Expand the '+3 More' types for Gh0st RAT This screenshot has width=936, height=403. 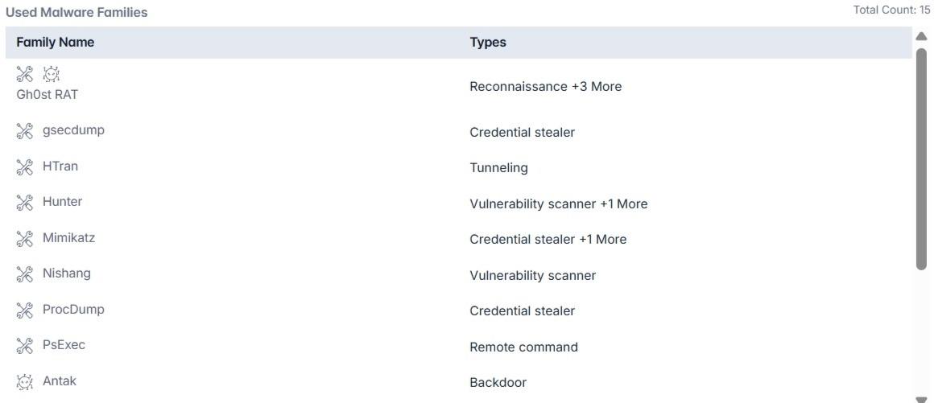tap(594, 86)
